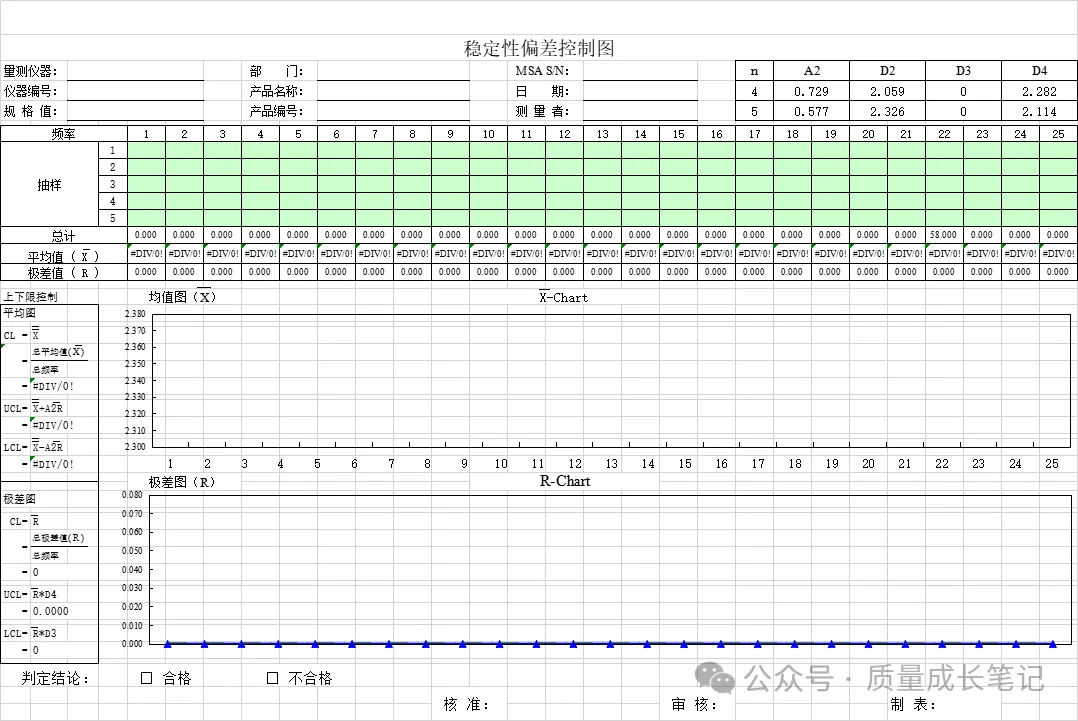Select the X-Chart plot area
Image resolution: width=1078 pixels, height=721 pixels.
pyautogui.click(x=611, y=381)
